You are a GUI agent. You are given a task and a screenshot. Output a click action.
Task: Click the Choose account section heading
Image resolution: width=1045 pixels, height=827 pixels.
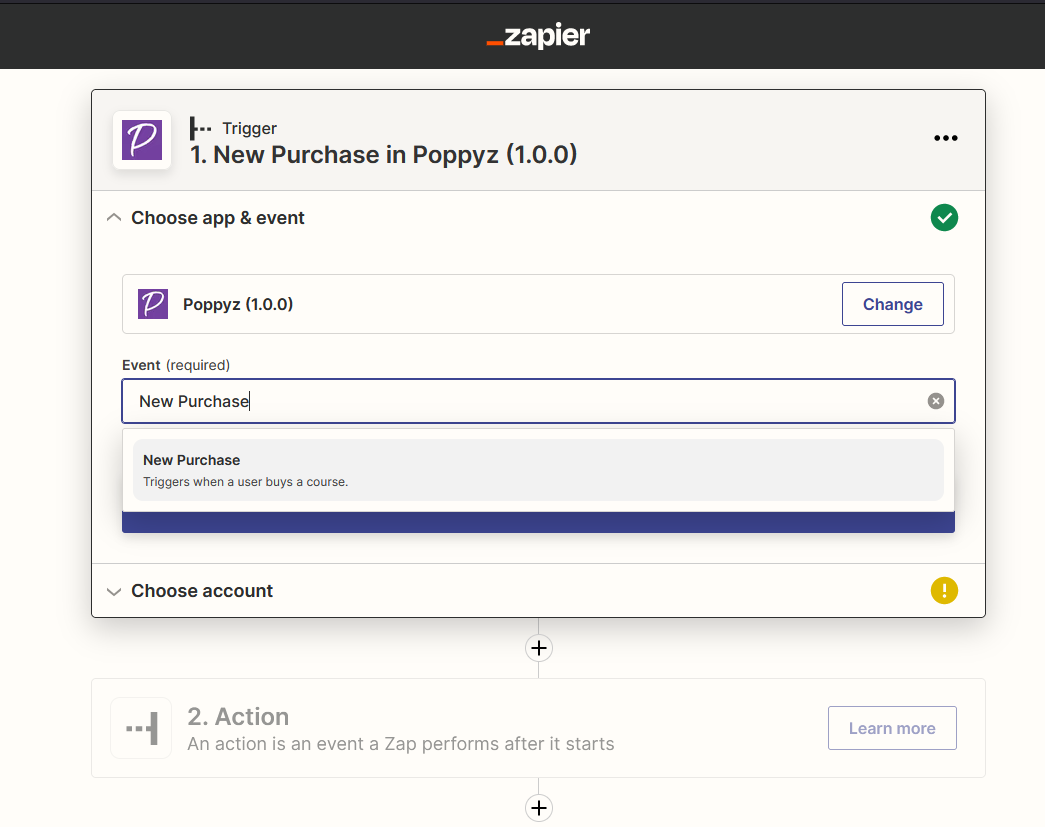click(x=202, y=591)
